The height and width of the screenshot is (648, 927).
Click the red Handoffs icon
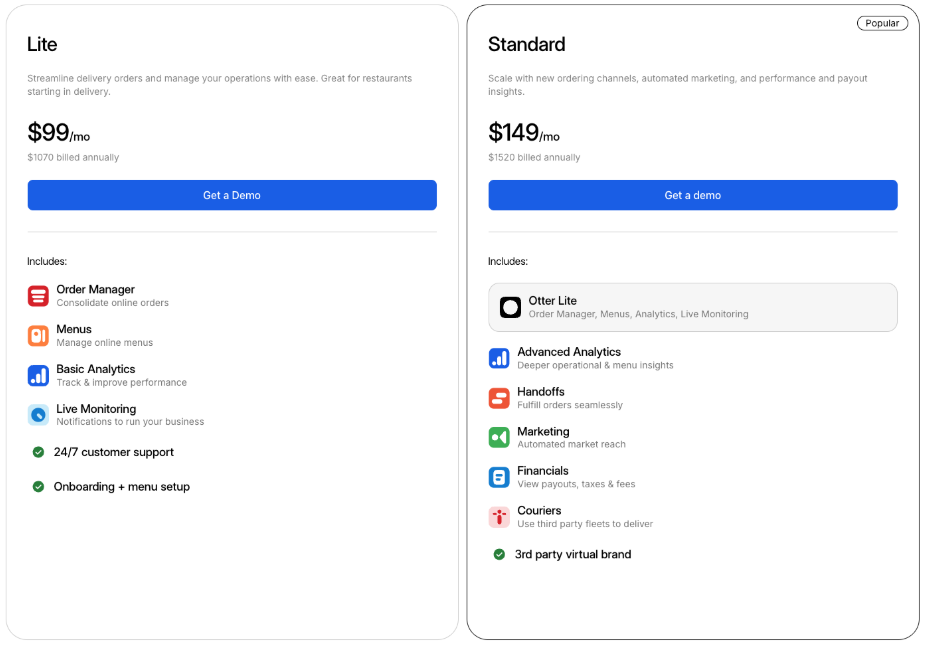[499, 398]
